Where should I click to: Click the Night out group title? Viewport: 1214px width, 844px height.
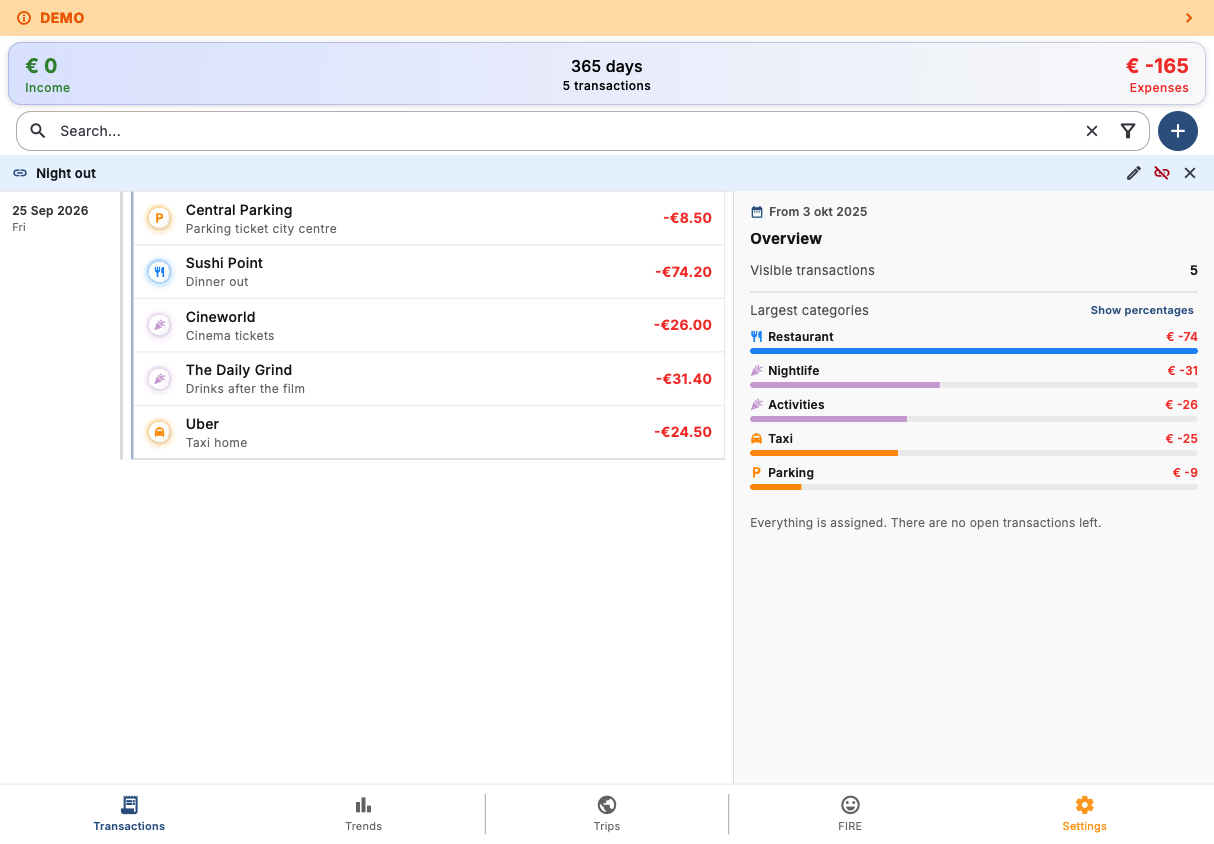point(66,173)
